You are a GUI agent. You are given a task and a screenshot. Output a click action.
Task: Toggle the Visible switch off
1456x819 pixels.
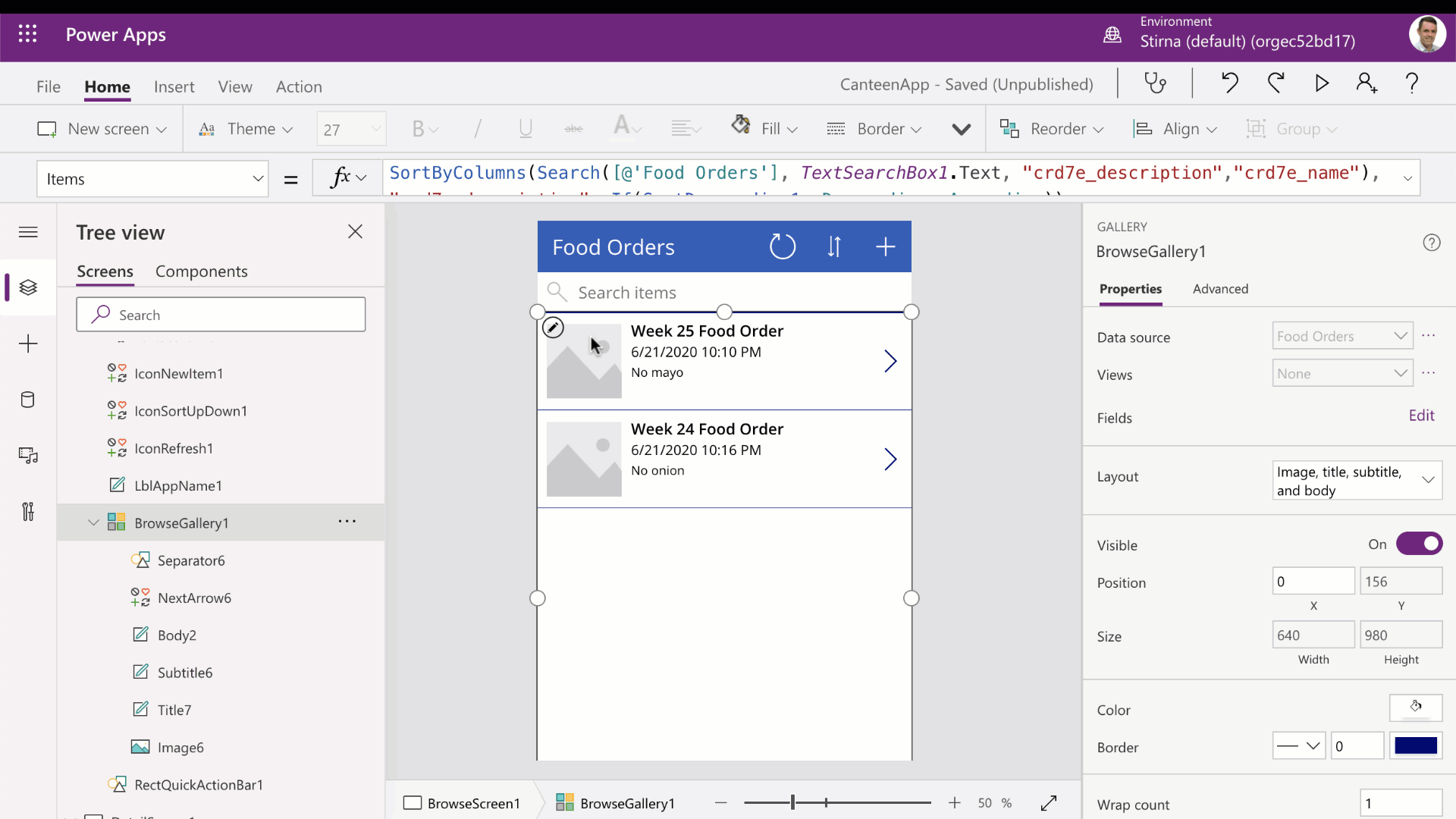click(x=1419, y=544)
